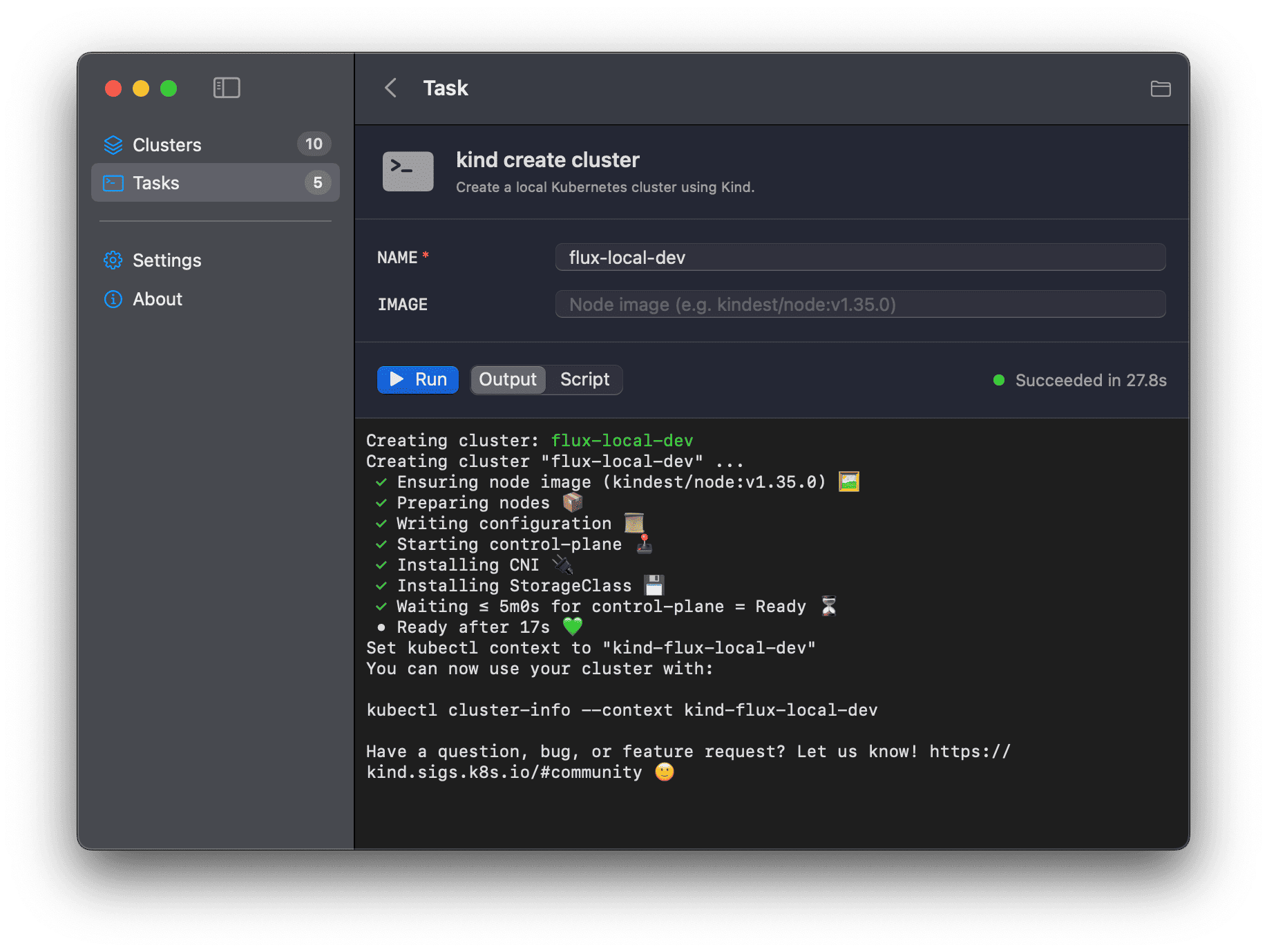Open Settings via the gear icon
This screenshot has width=1267, height=952.
(113, 260)
